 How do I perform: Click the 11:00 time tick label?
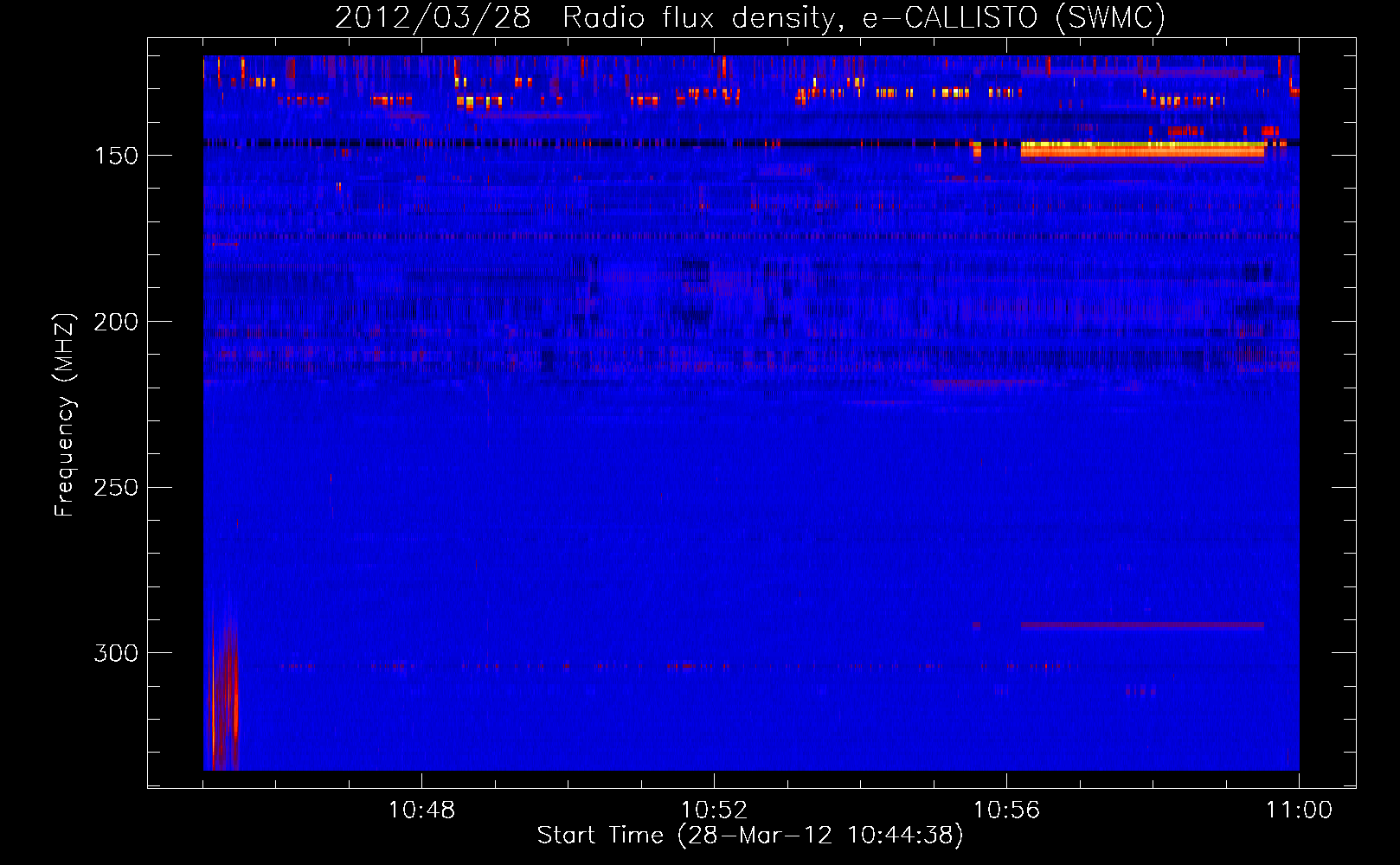pyautogui.click(x=1299, y=811)
